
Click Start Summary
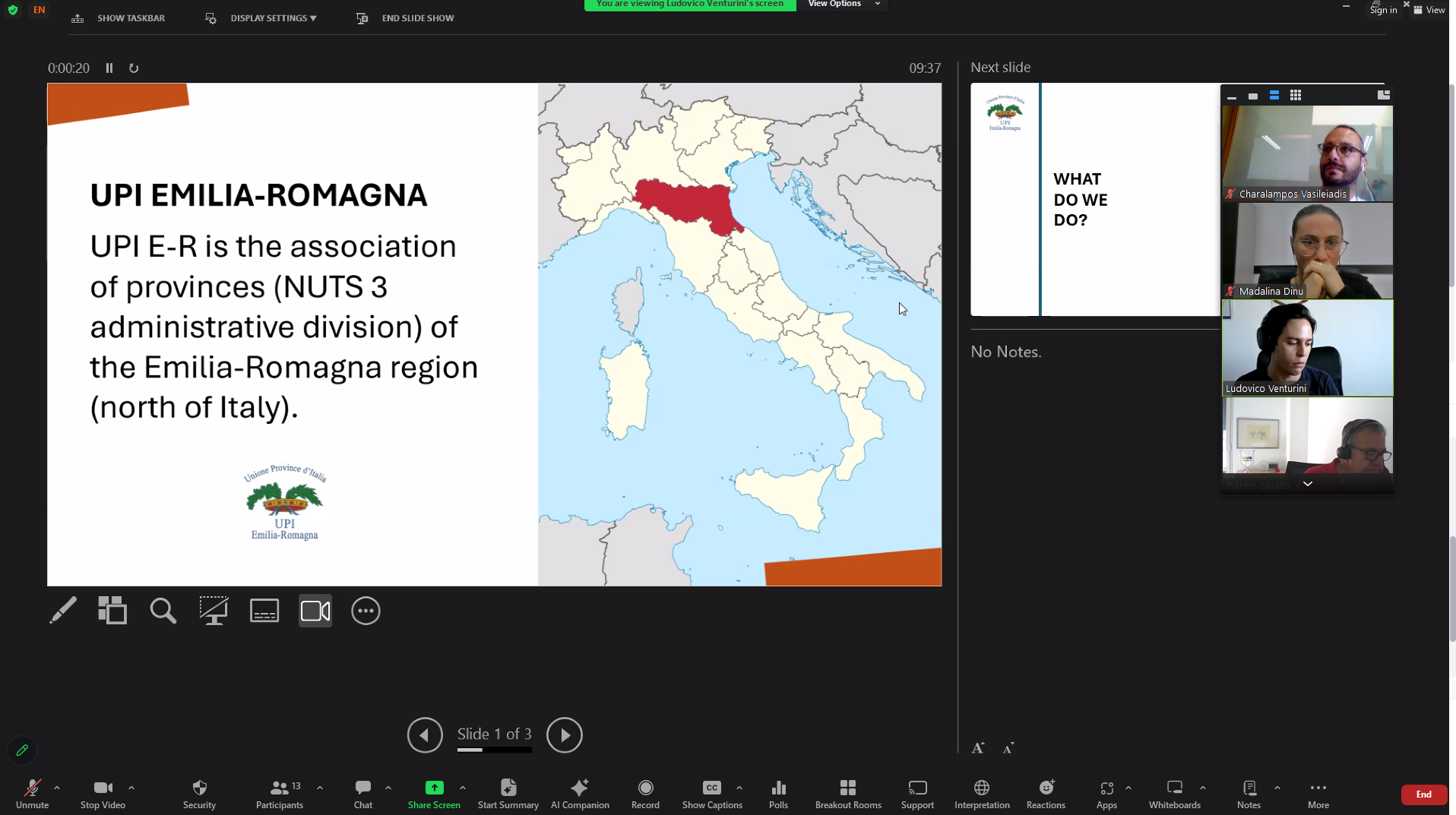click(508, 794)
